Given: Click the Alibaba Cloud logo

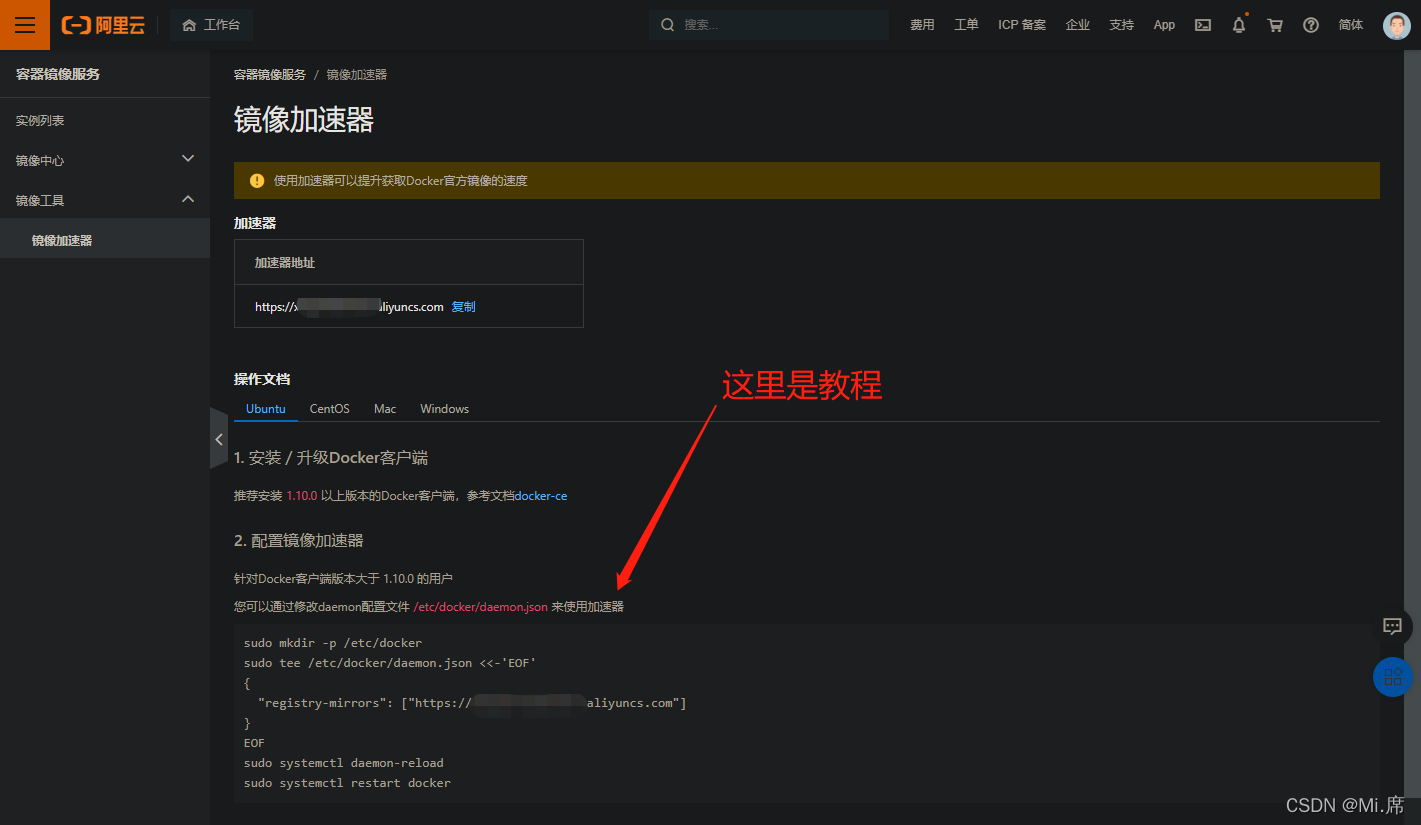Looking at the screenshot, I should tap(103, 25).
